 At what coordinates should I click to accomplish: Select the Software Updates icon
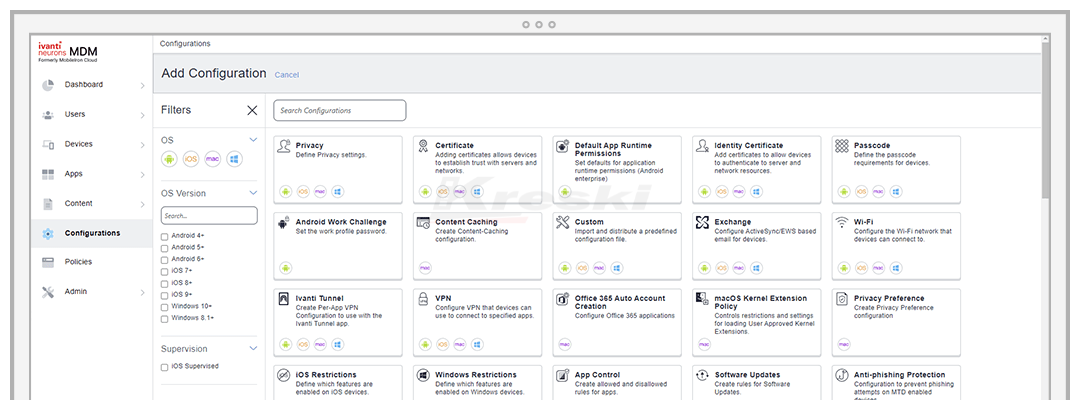click(702, 375)
